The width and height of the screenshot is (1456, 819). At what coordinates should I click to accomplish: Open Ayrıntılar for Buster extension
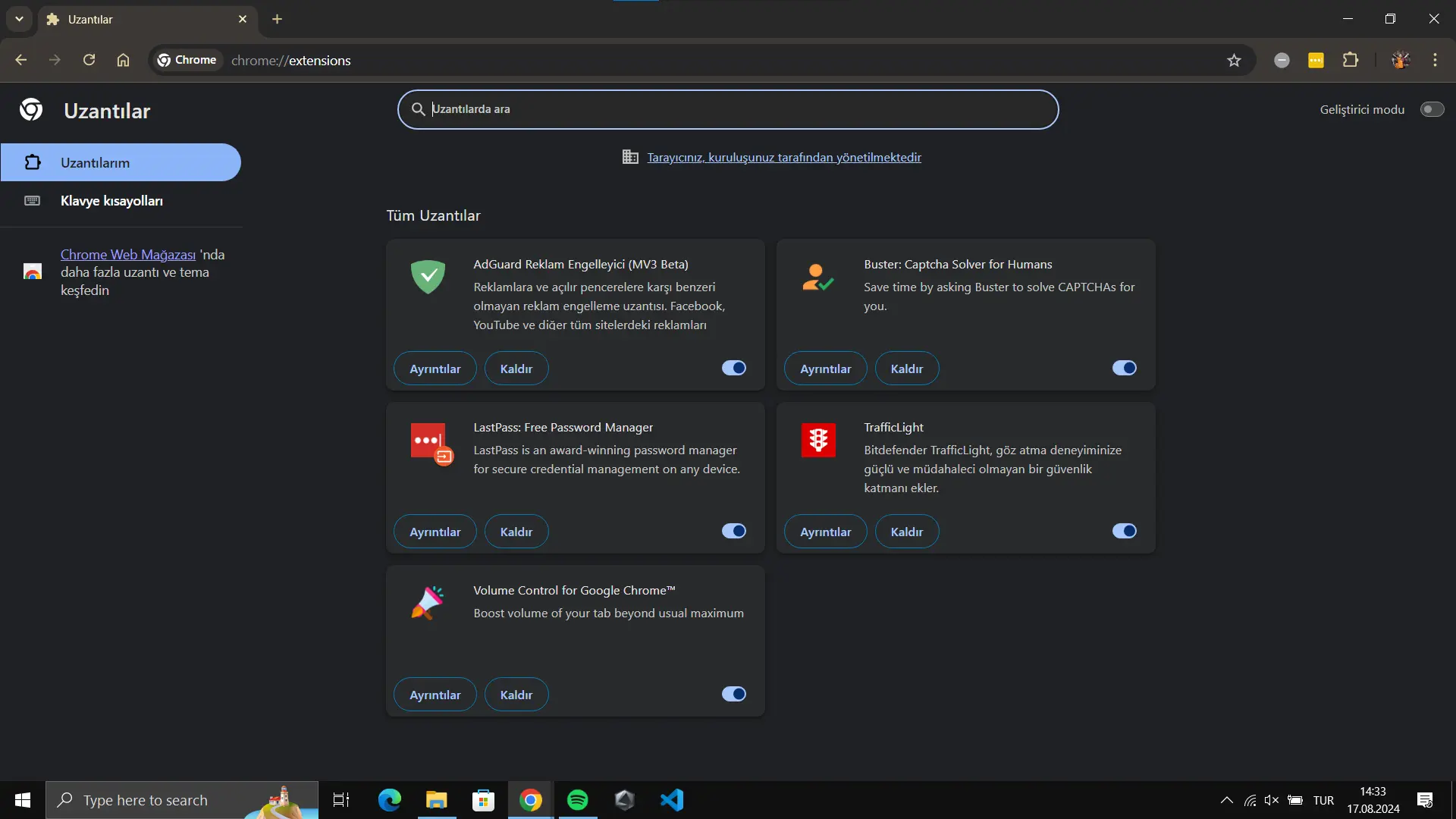(x=825, y=369)
